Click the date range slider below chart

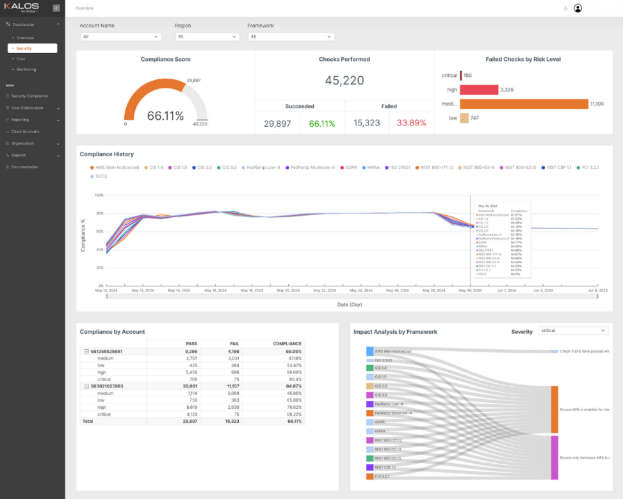[x=352, y=296]
